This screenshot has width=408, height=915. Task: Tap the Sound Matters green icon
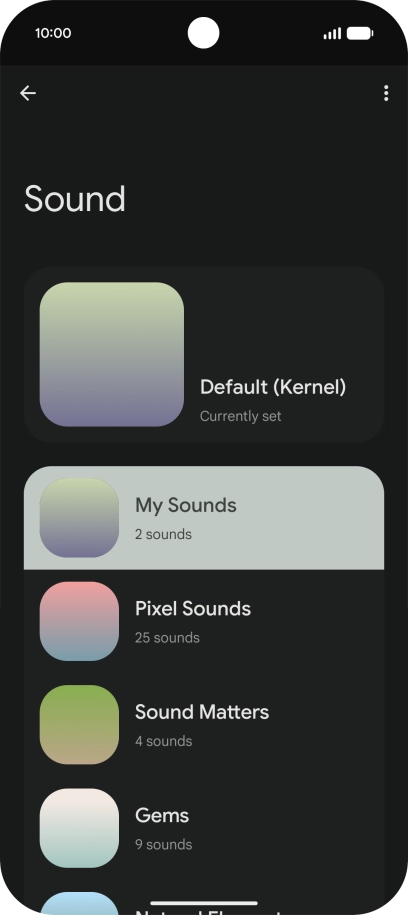pyautogui.click(x=79, y=724)
